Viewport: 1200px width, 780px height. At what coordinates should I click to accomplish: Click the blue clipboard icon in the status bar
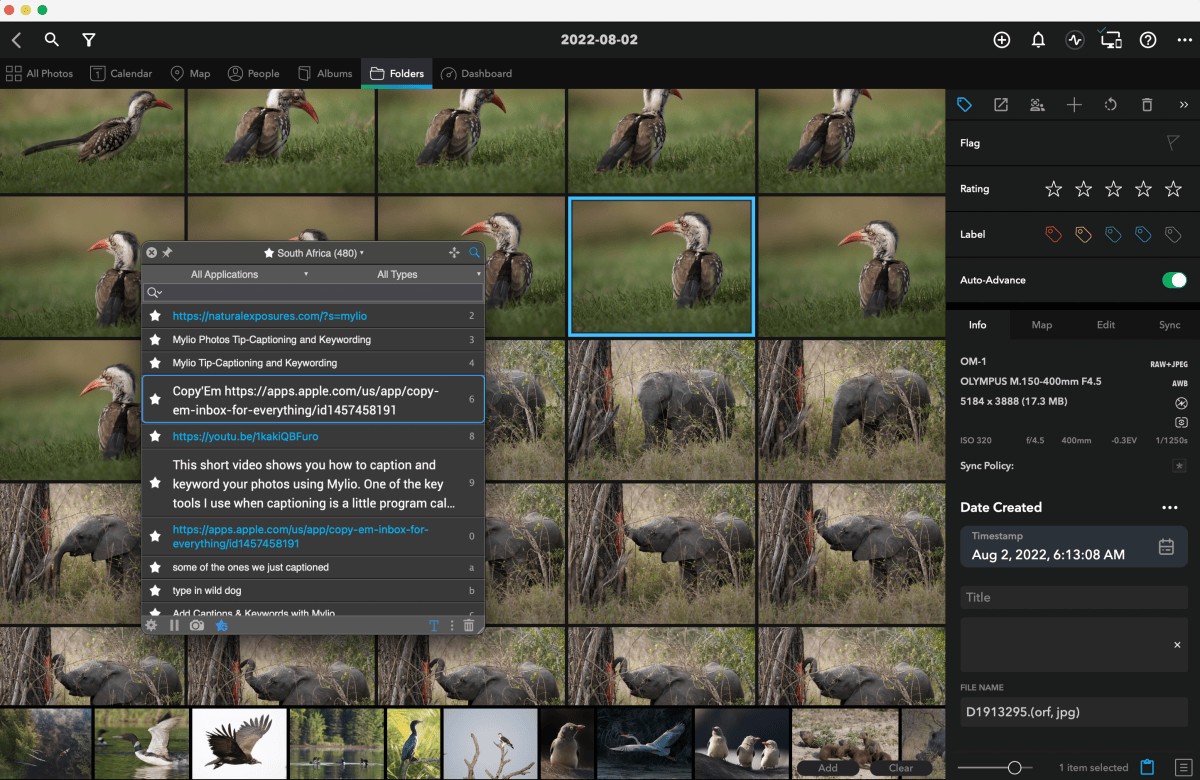click(x=1147, y=767)
